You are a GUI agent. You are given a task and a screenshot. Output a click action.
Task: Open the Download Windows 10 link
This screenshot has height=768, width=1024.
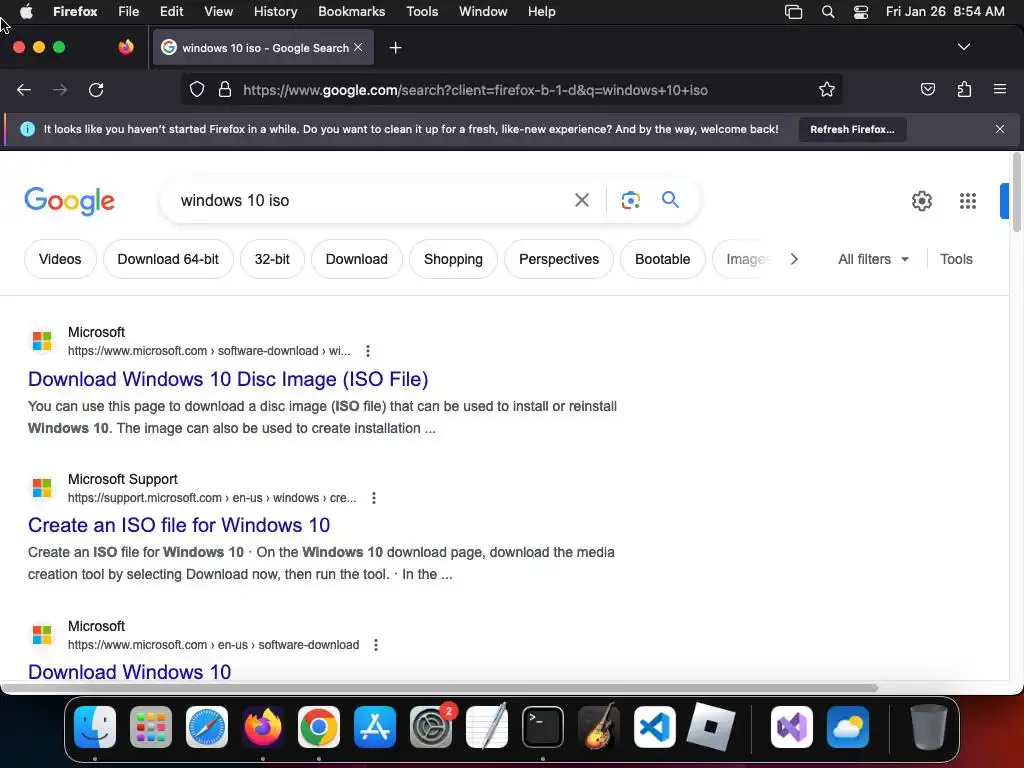click(129, 671)
